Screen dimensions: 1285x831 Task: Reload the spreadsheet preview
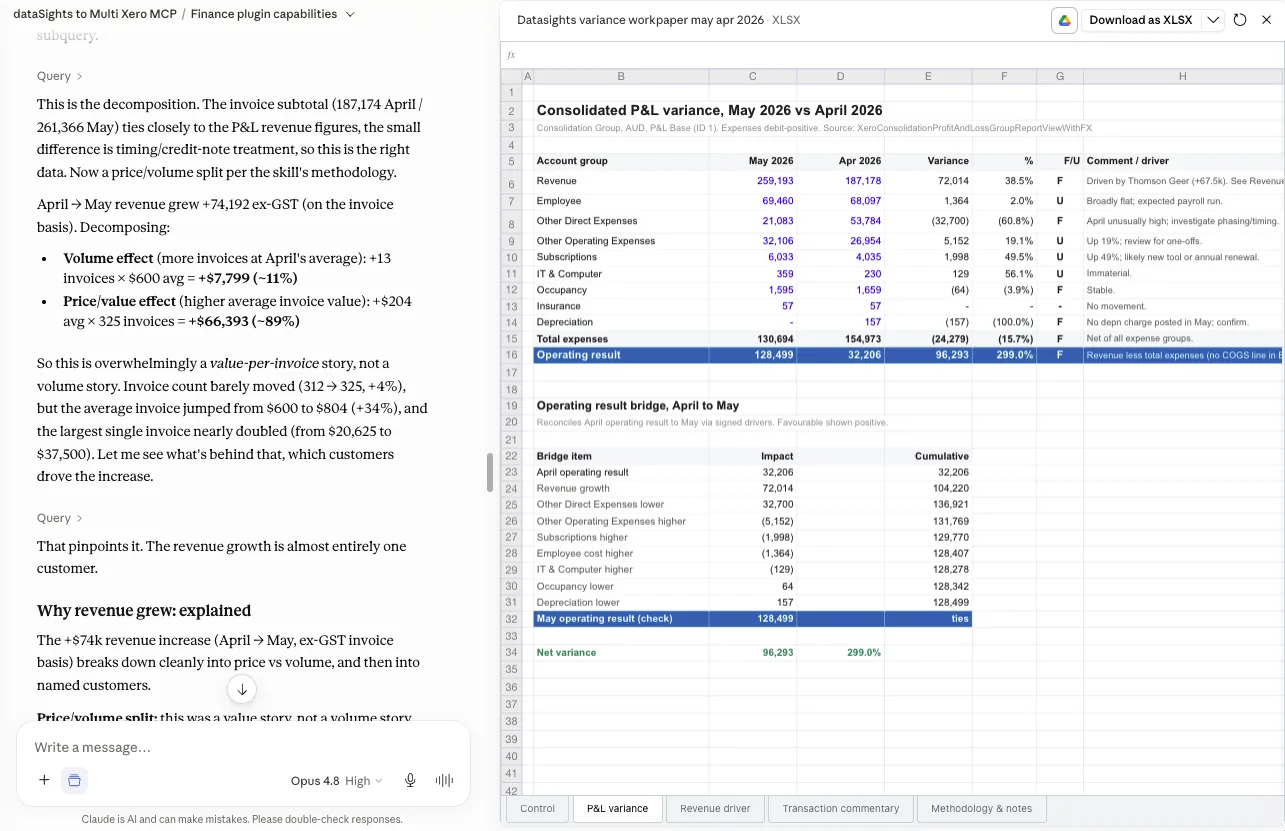[x=1240, y=20]
